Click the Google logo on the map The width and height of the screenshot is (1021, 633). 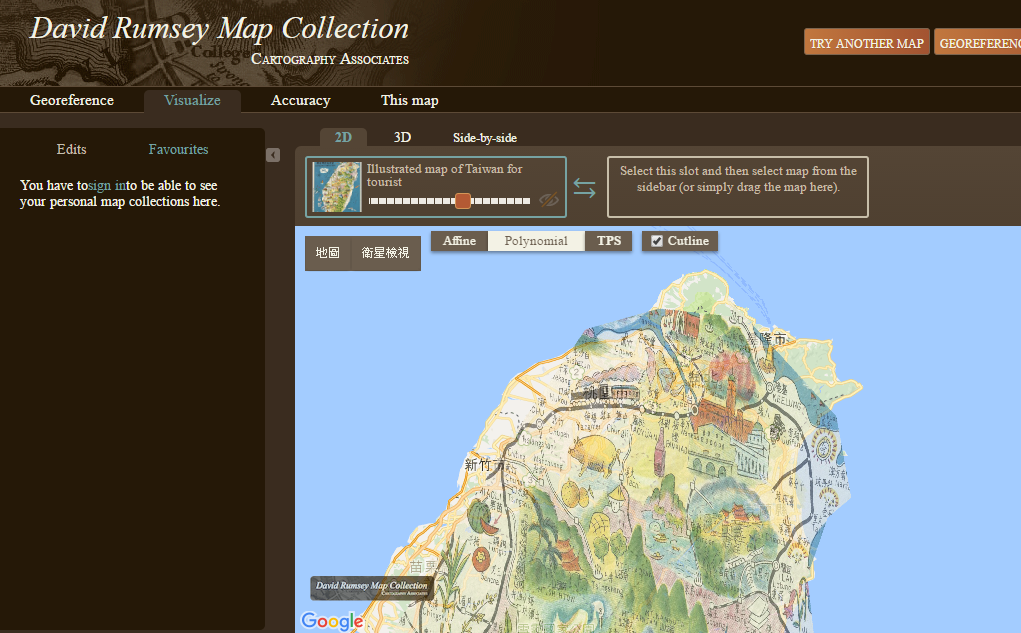[332, 621]
